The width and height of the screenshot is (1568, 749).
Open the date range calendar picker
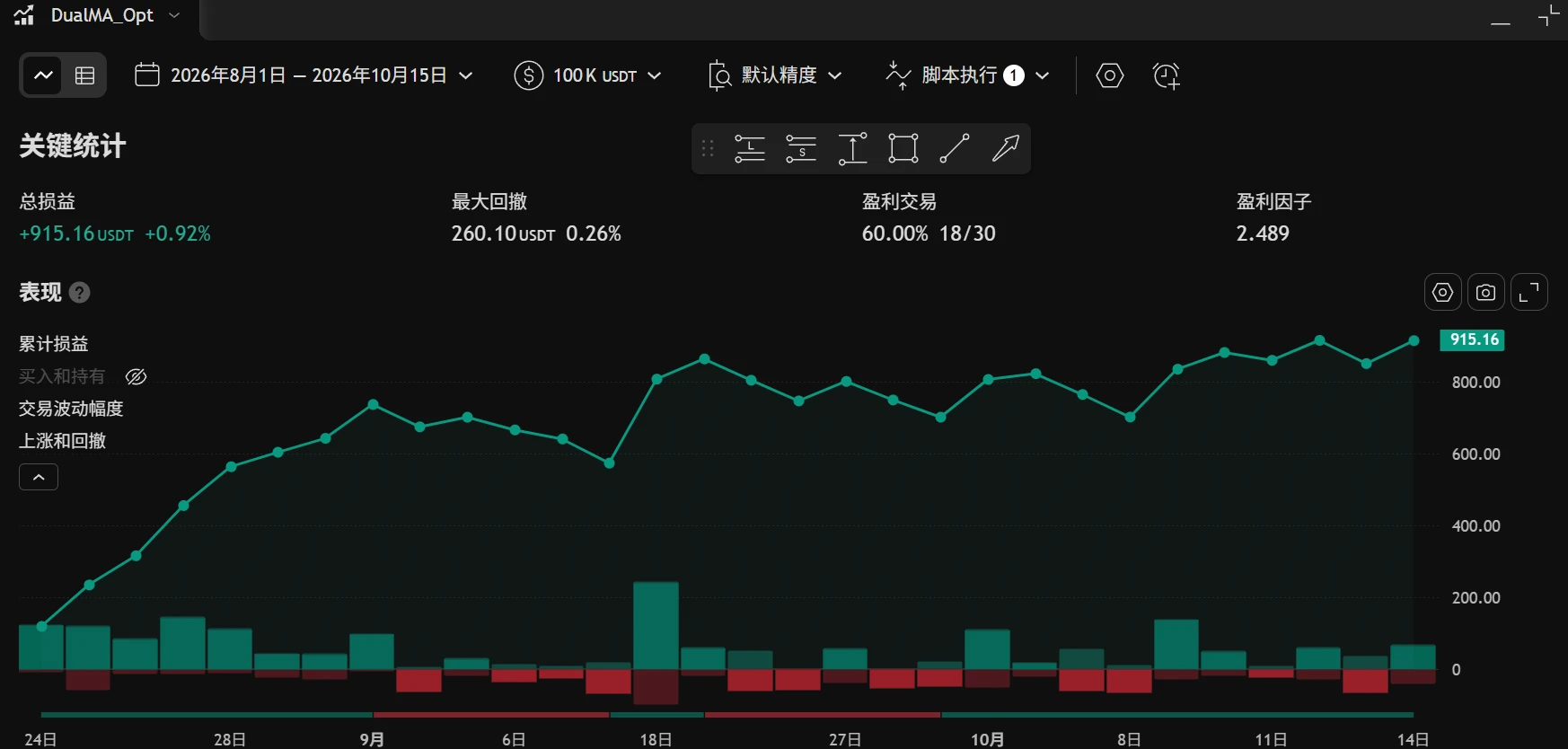(304, 75)
